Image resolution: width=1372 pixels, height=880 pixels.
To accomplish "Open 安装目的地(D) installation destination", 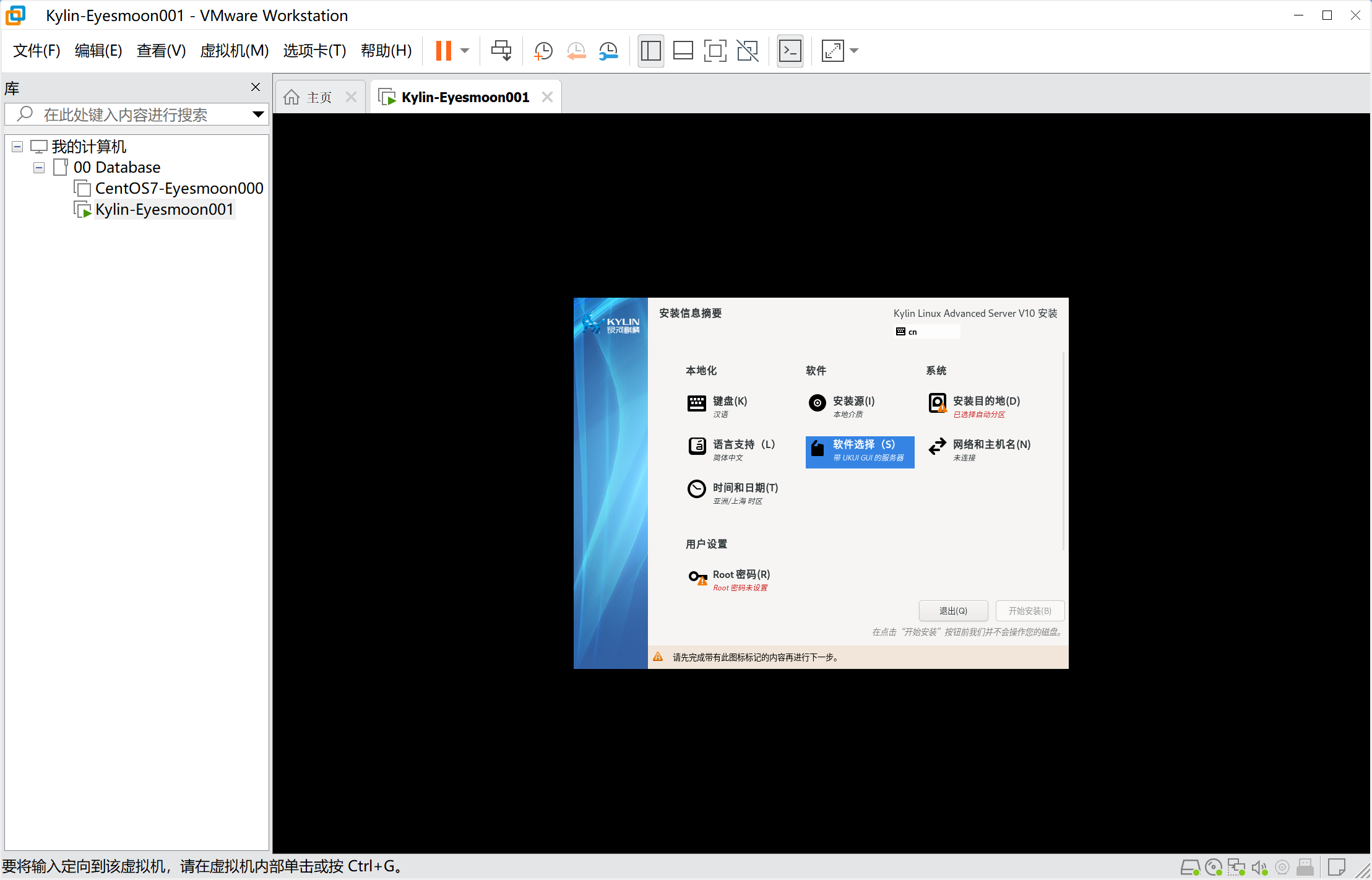I will (x=975, y=407).
